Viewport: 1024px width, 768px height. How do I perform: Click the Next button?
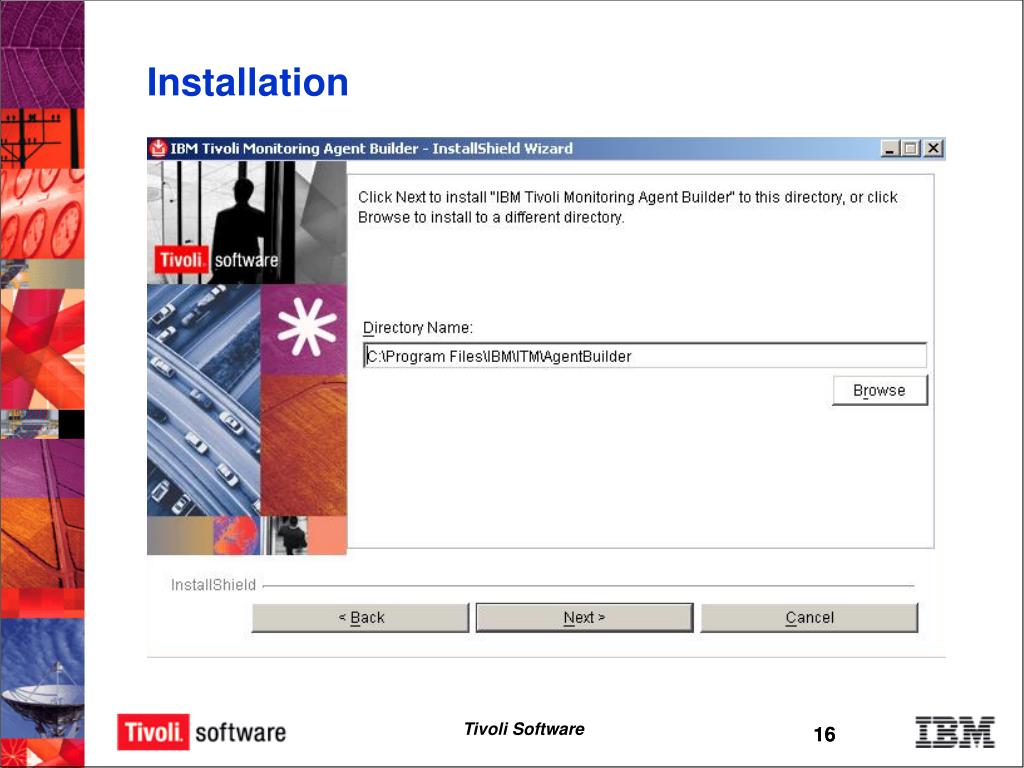tap(584, 617)
